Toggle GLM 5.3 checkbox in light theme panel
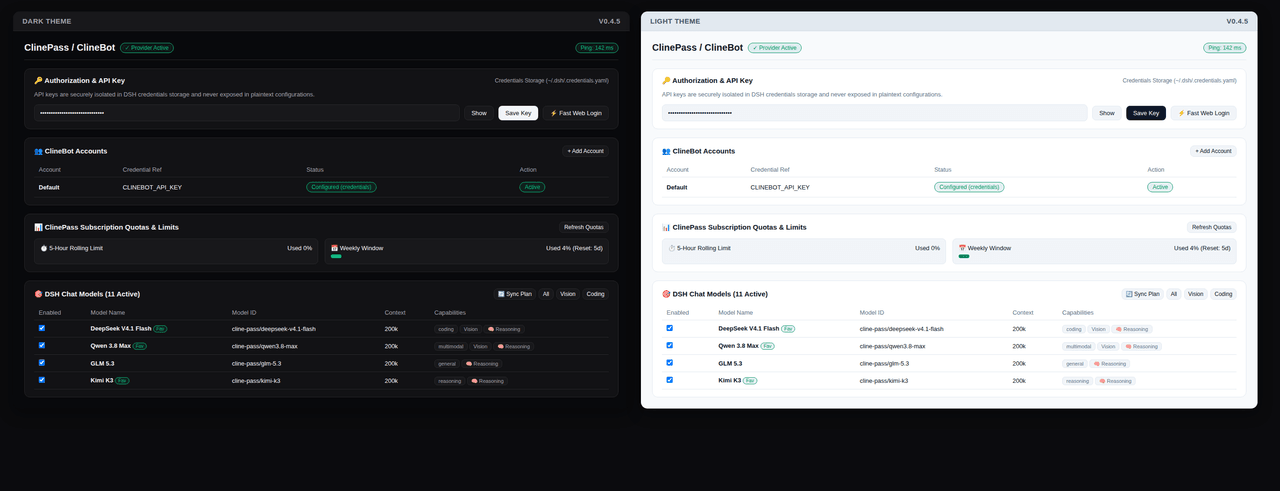The image size is (1280, 491). click(670, 363)
